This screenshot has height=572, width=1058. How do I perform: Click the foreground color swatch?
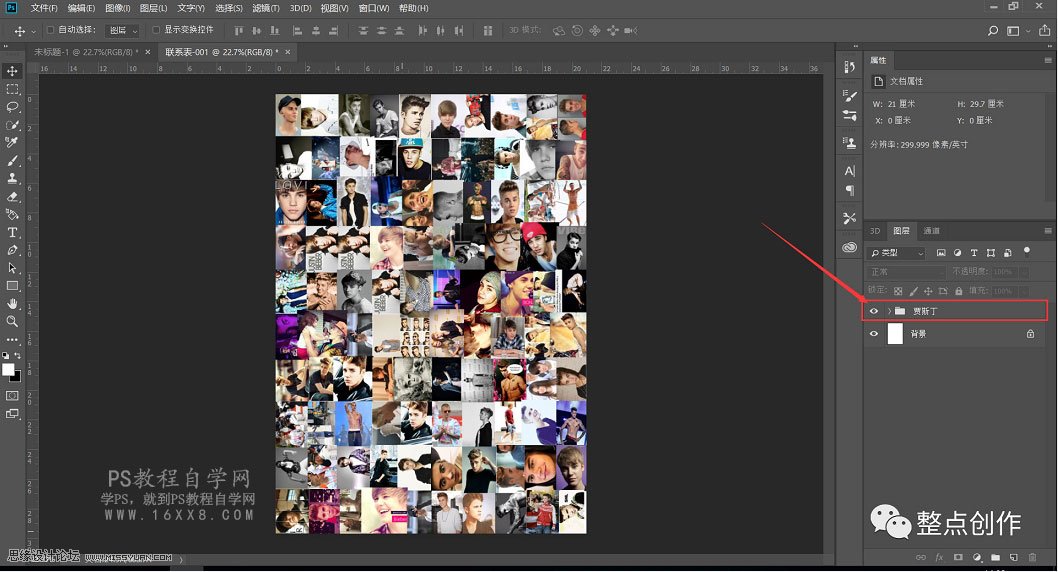tap(8, 370)
